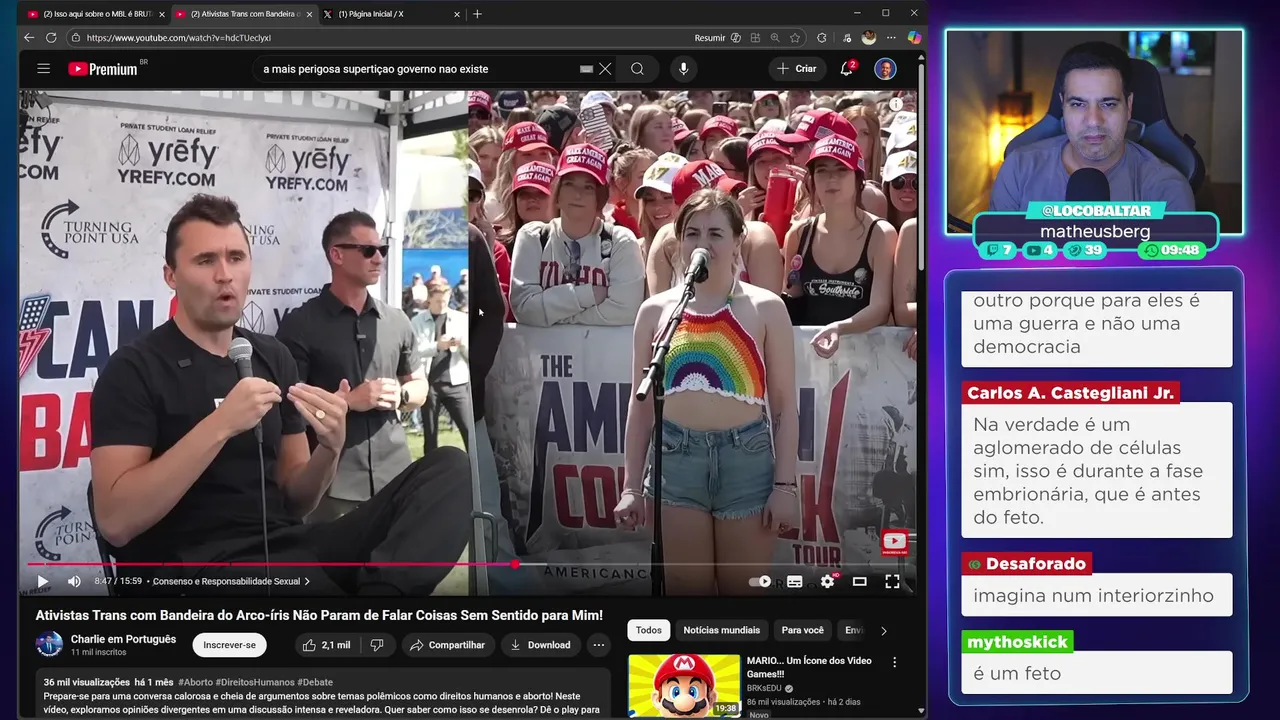The image size is (1280, 720).
Task: Click the 11 mil inscritos text
Action: (x=98, y=652)
